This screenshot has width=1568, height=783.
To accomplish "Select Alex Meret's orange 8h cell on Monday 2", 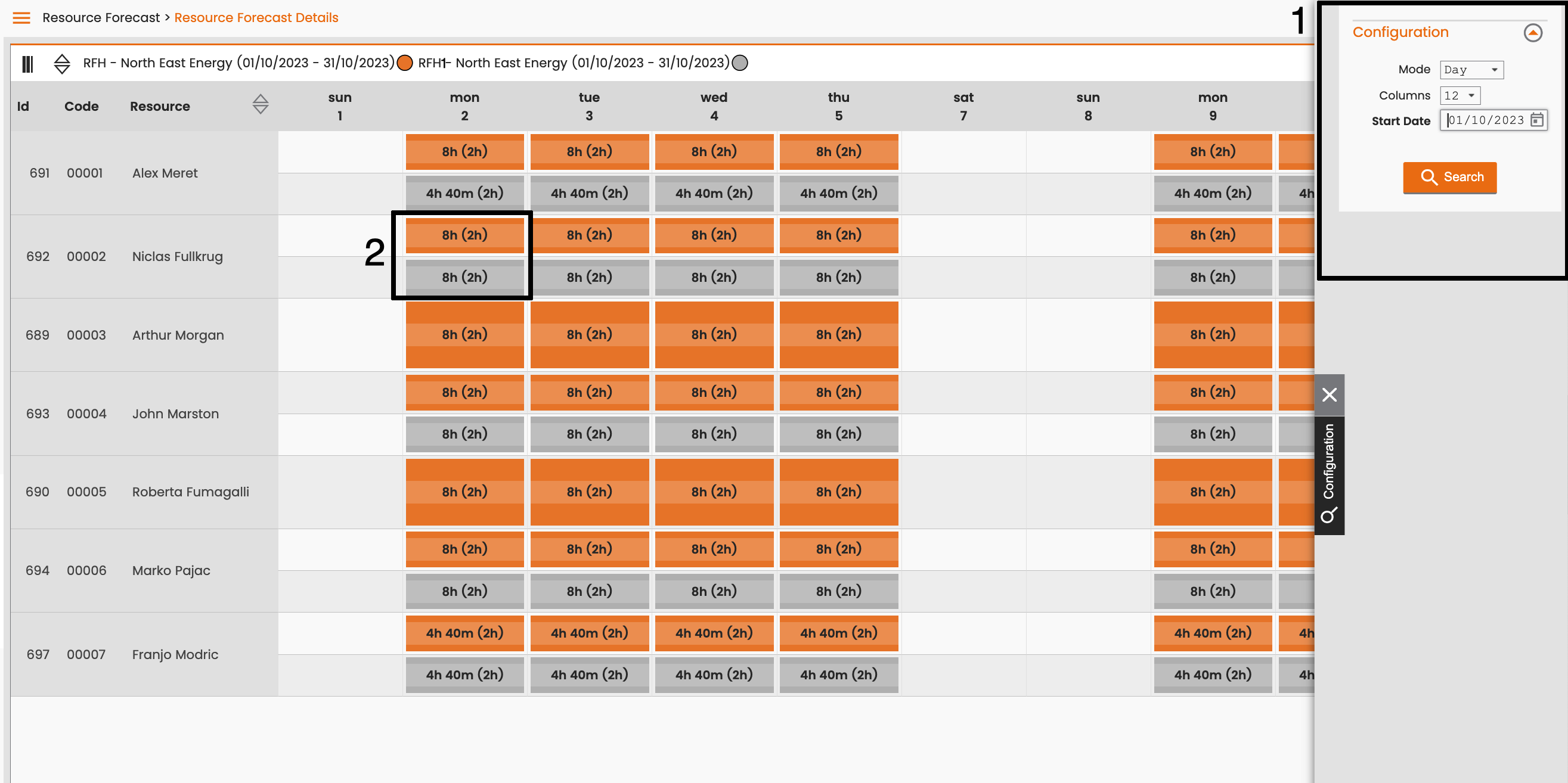I will coord(464,151).
